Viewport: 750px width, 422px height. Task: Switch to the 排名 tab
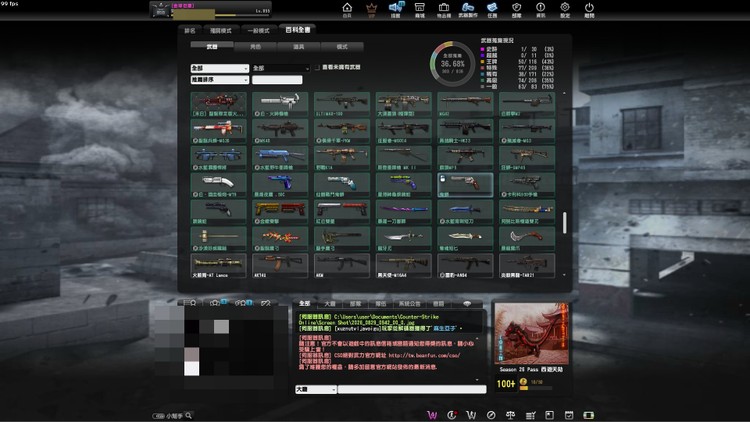point(190,30)
